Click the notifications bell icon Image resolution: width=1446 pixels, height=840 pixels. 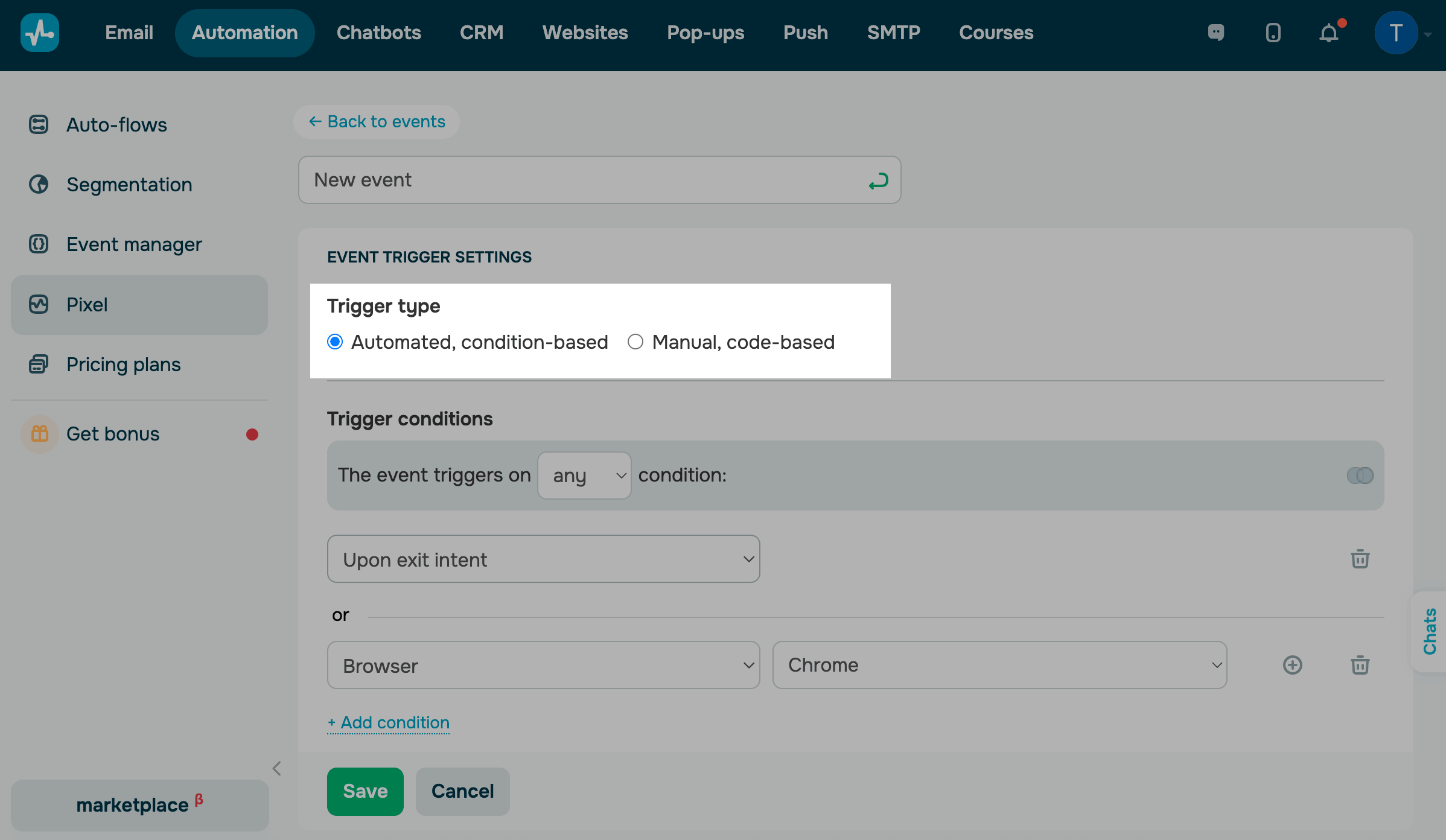(x=1328, y=33)
